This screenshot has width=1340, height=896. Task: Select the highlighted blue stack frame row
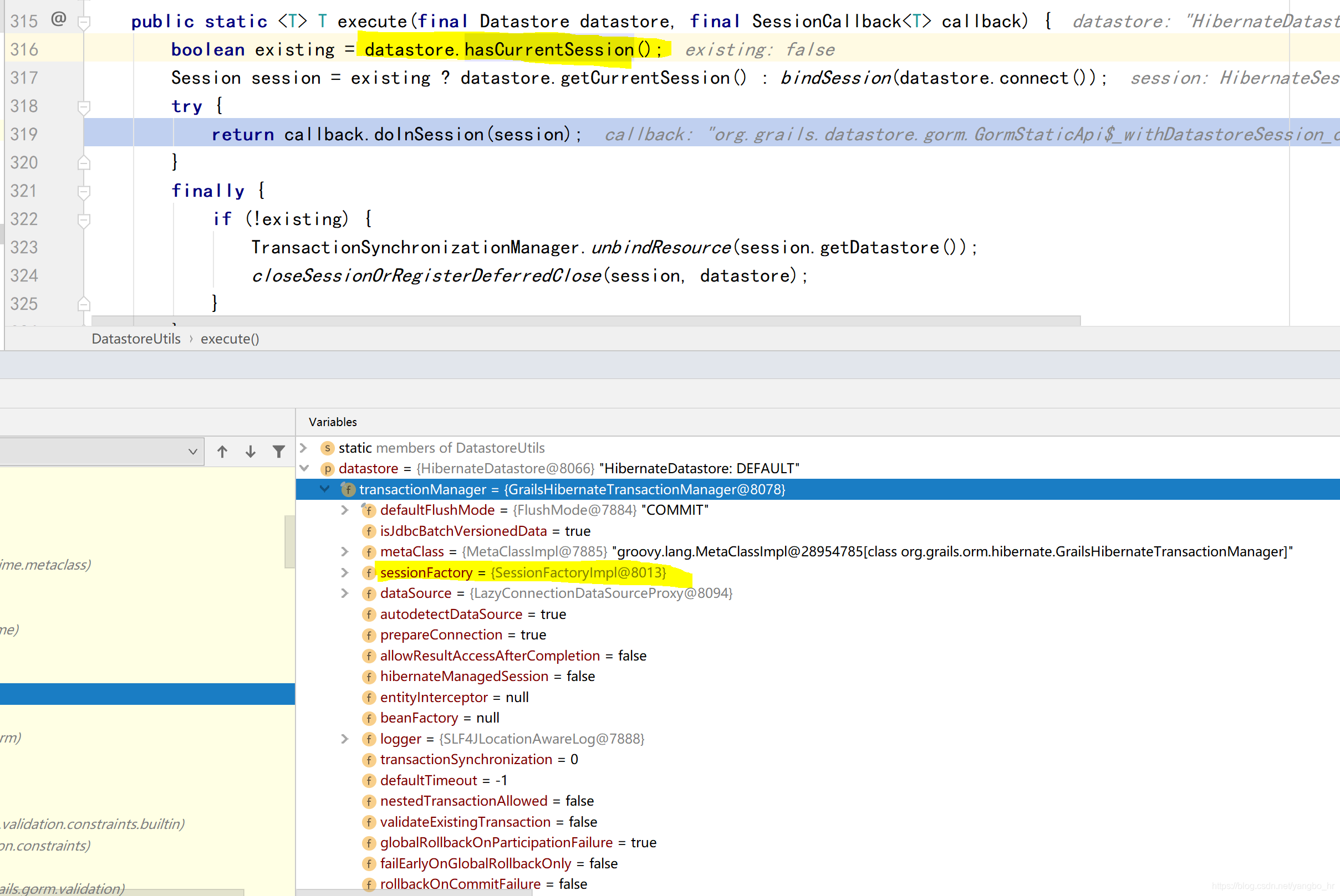147,694
